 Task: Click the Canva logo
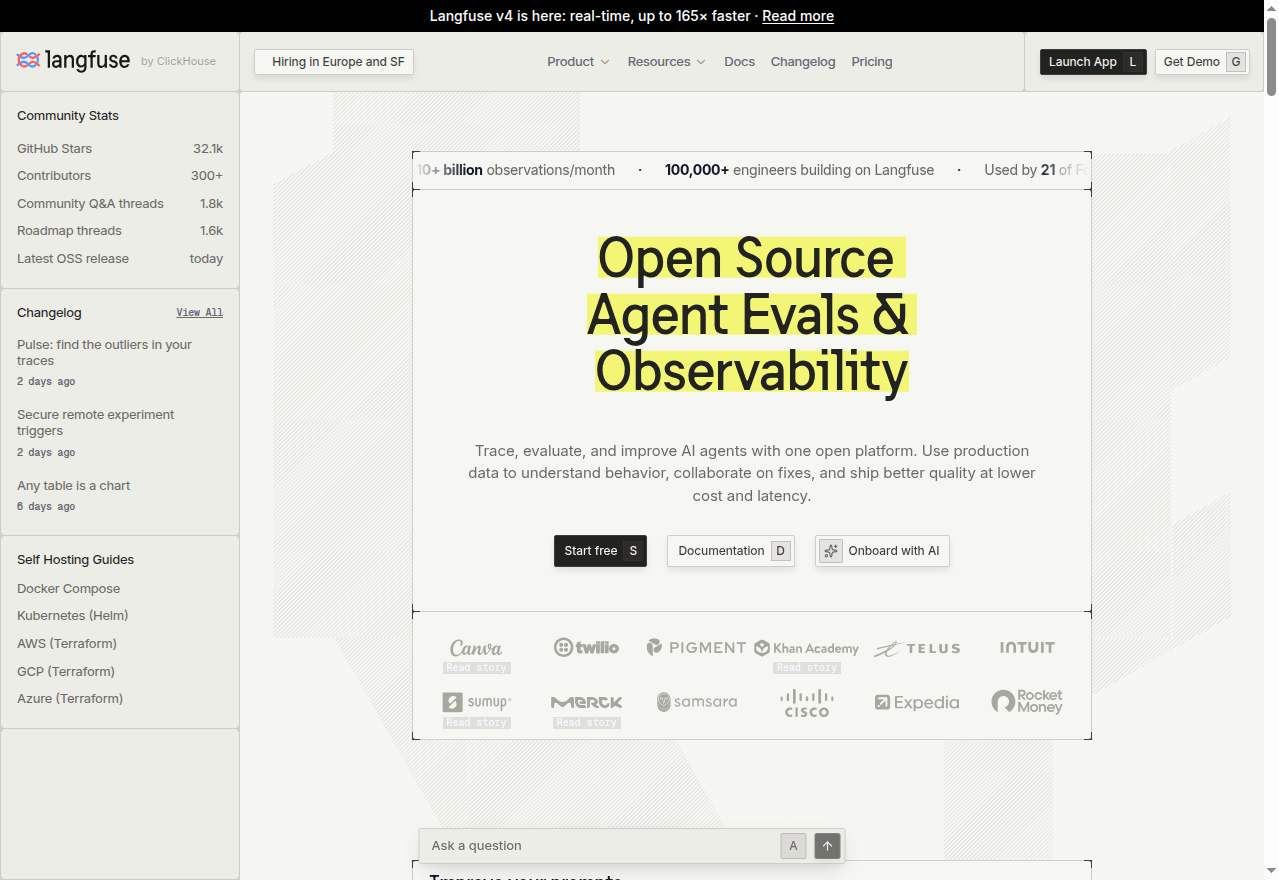[x=476, y=648]
